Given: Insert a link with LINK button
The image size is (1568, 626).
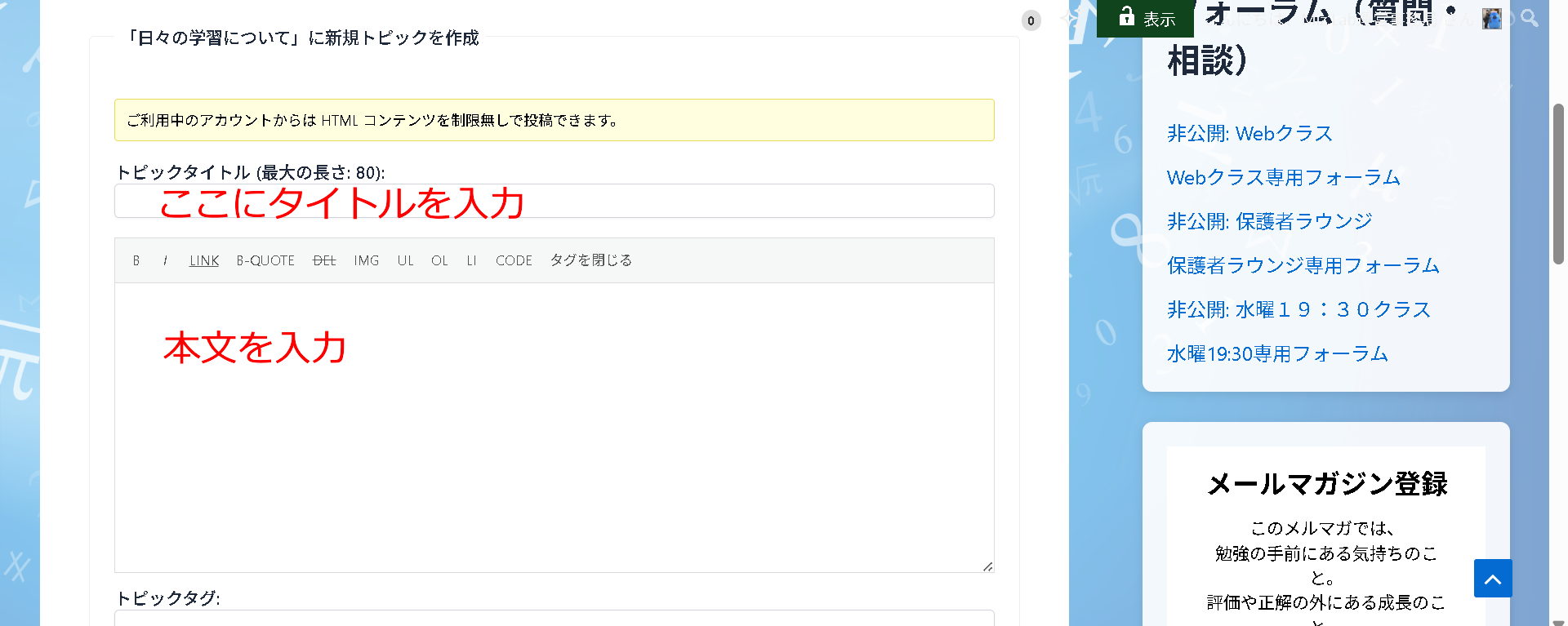Looking at the screenshot, I should pos(204,260).
